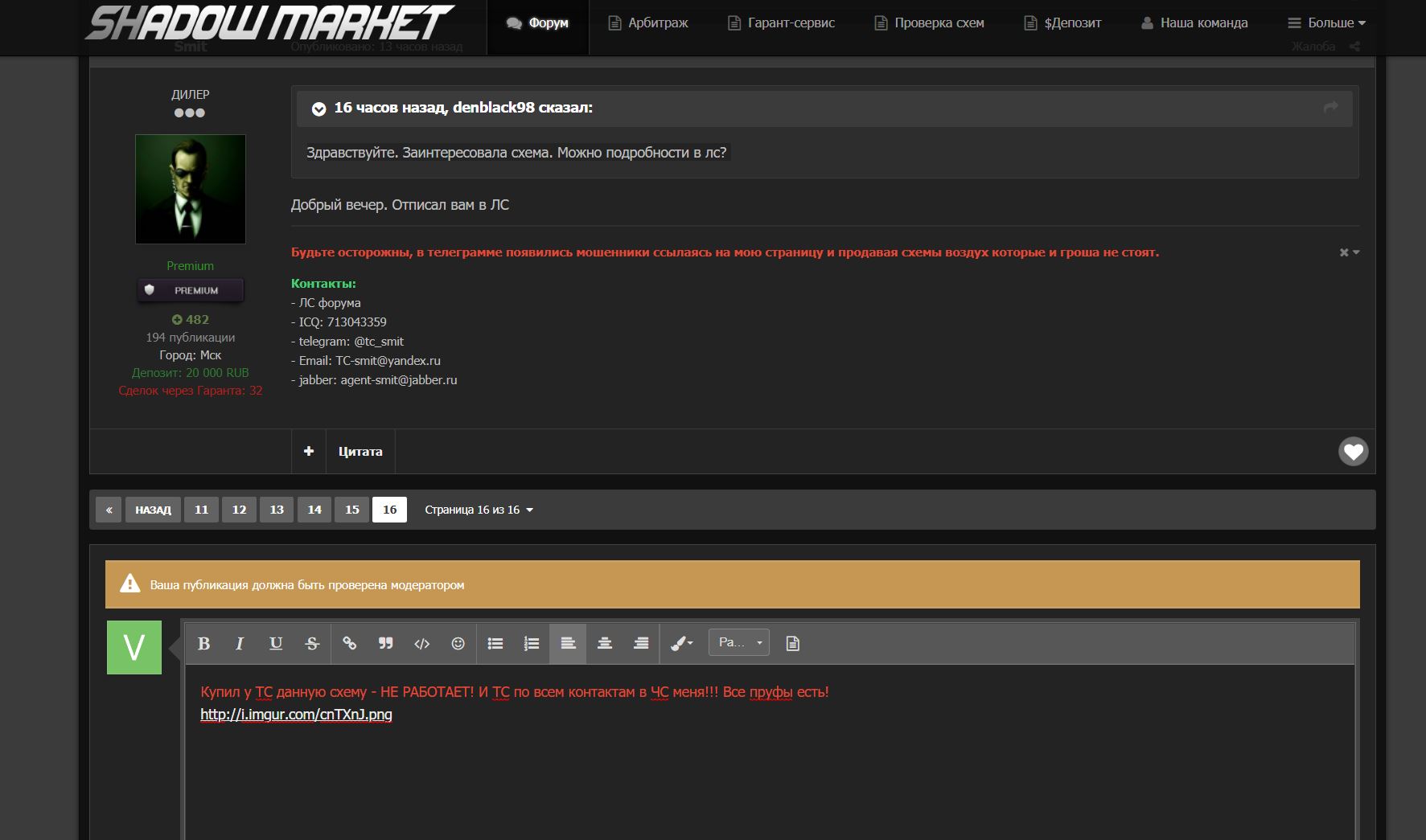Click the PREMIUM rank badge
Screen dimensions: 1426x840
point(191,290)
